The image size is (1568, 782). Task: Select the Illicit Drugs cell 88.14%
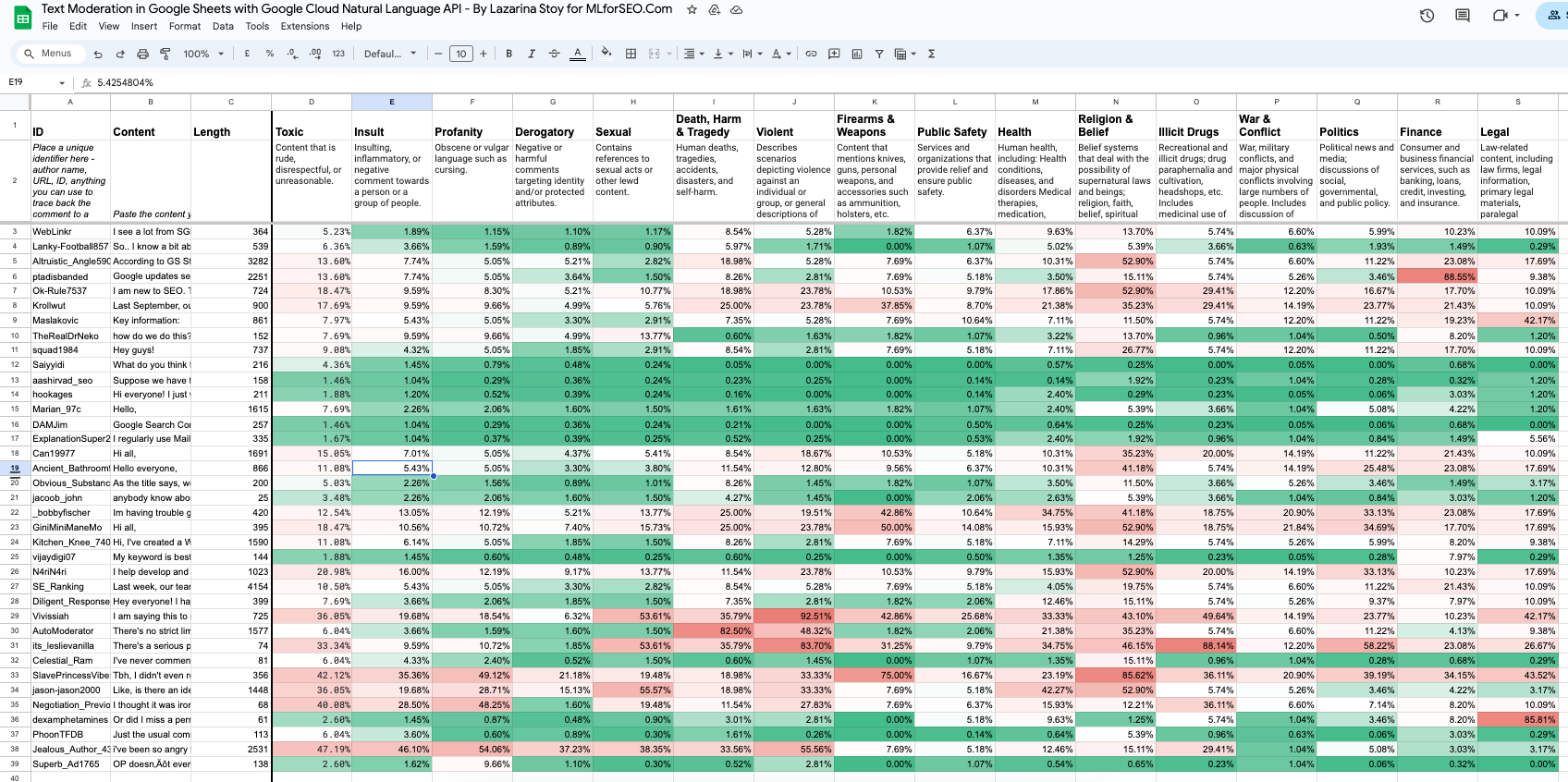point(1196,646)
